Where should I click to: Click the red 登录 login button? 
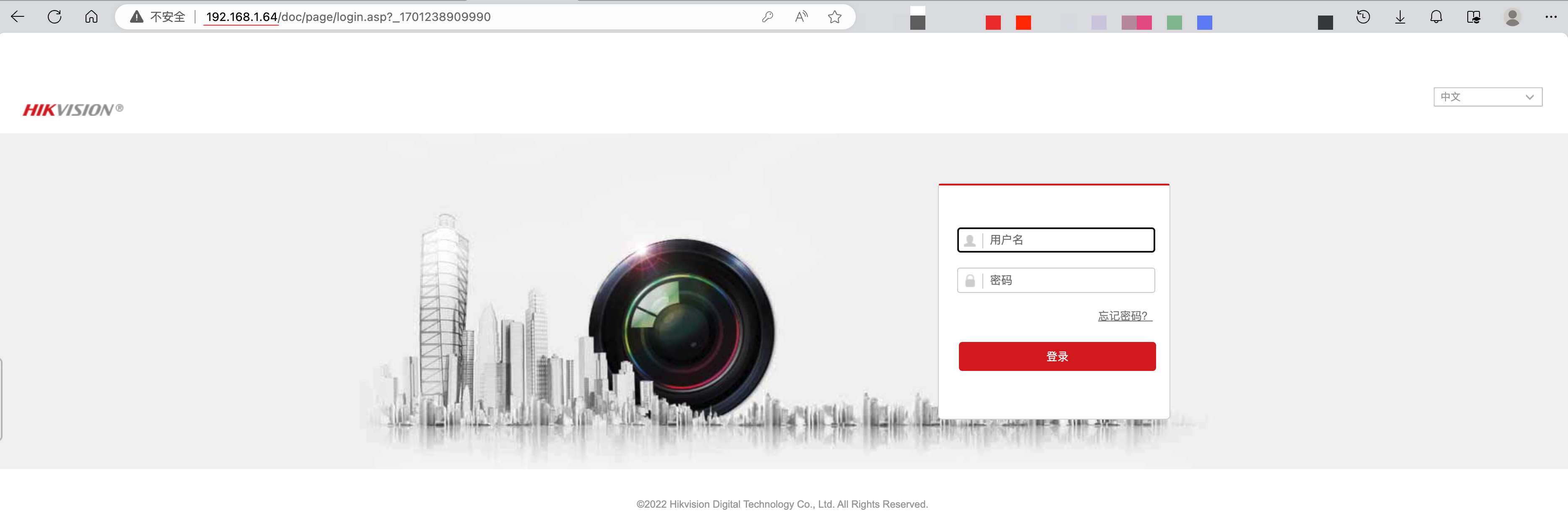click(x=1057, y=357)
